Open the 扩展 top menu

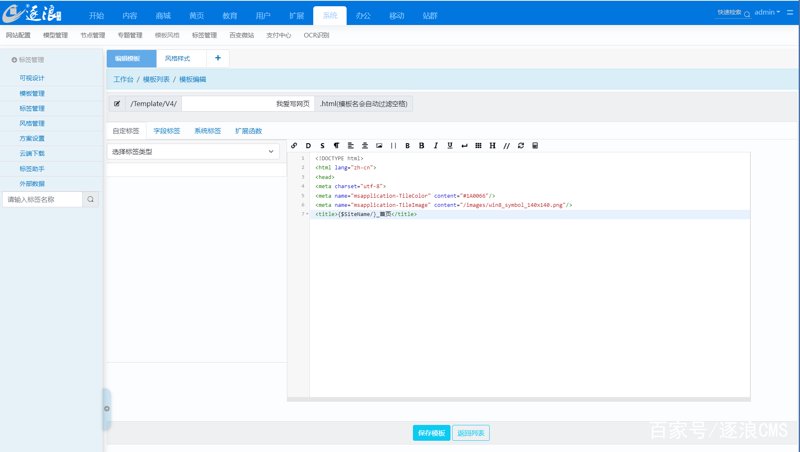[x=296, y=15]
